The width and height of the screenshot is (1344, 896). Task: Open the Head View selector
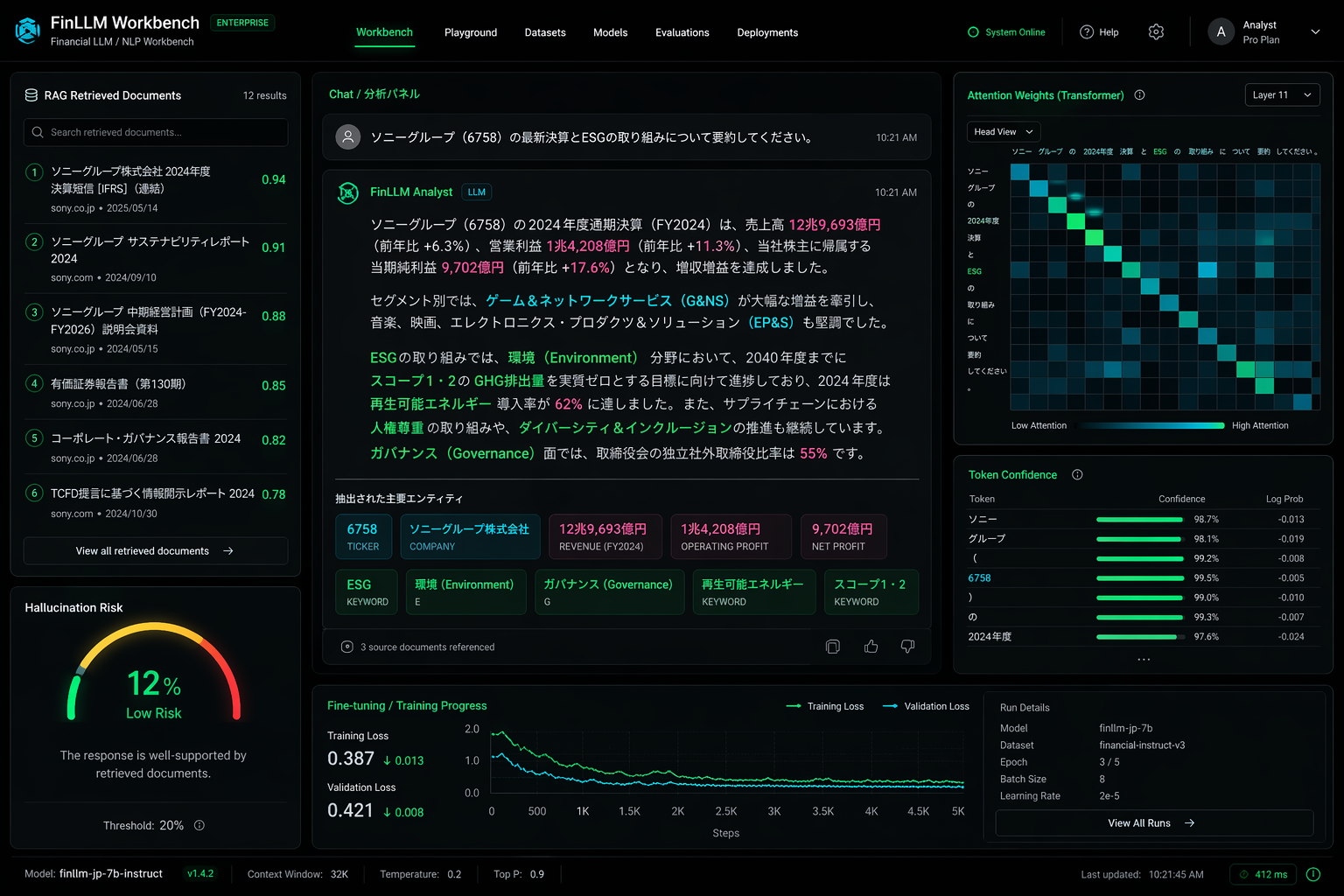pyautogui.click(x=1003, y=131)
